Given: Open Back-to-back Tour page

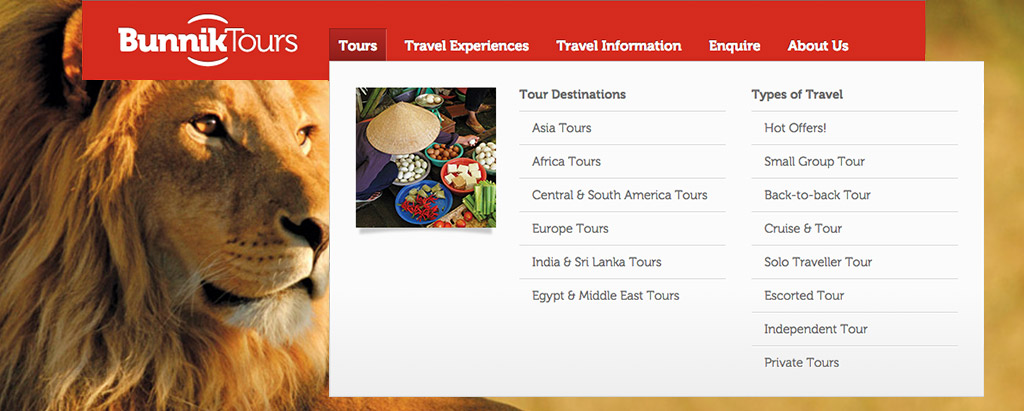Looking at the screenshot, I should tap(817, 195).
